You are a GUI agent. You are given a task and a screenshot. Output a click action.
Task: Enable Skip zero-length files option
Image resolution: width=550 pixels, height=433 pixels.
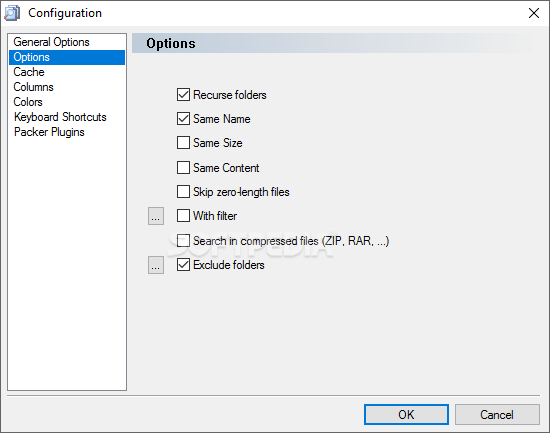pos(183,192)
